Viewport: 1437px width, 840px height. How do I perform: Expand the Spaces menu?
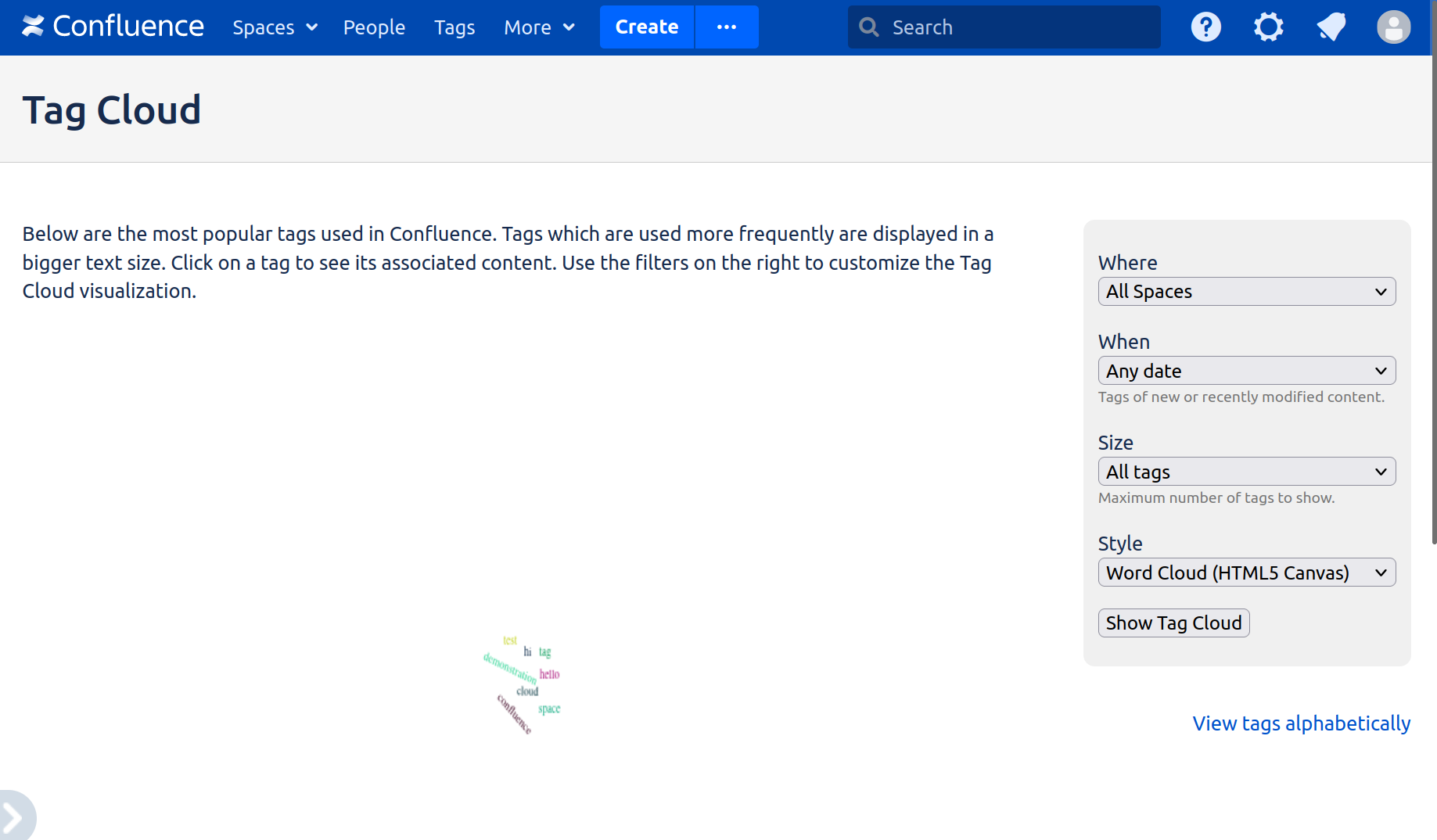(x=275, y=27)
